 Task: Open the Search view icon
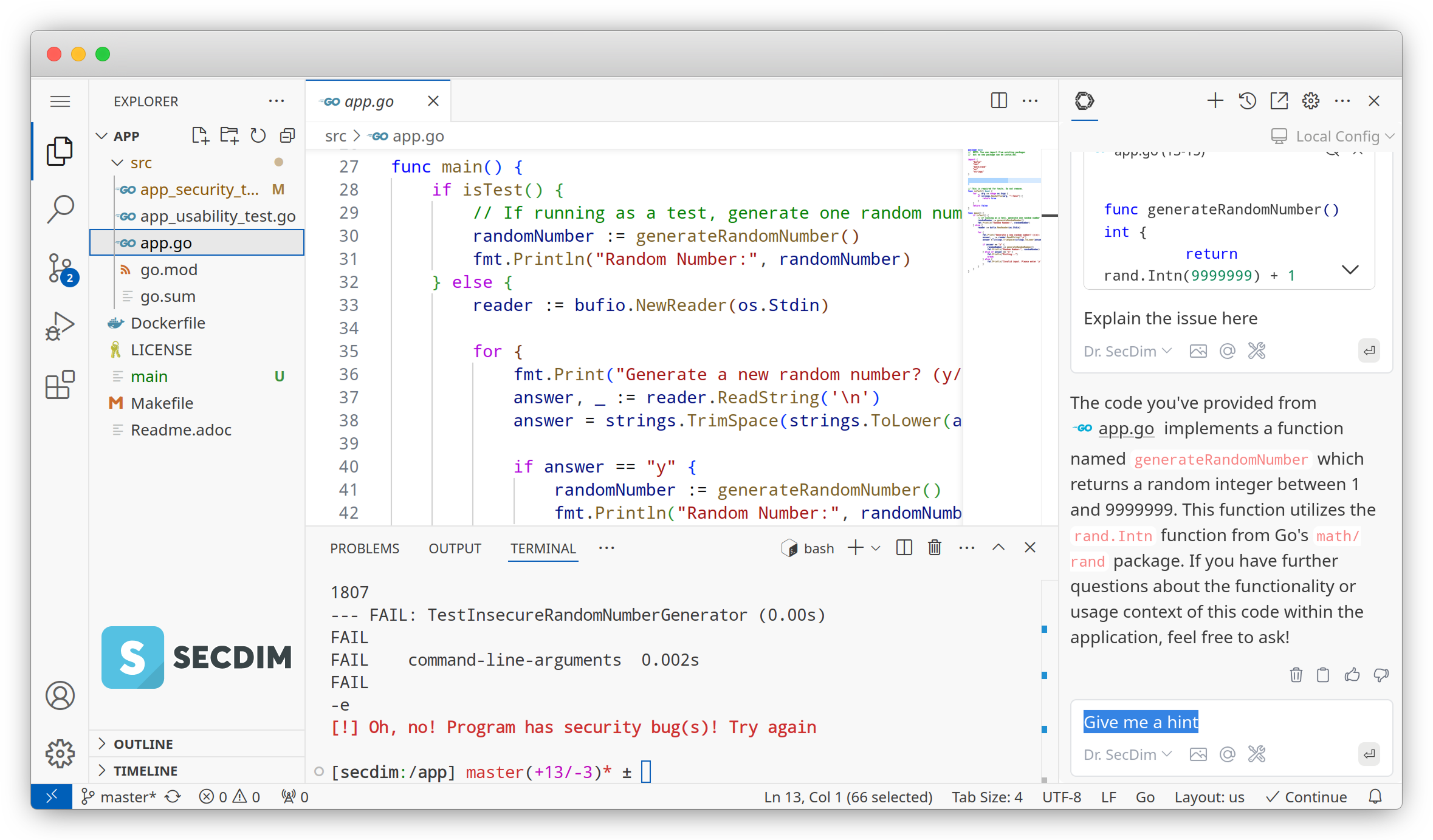point(60,209)
